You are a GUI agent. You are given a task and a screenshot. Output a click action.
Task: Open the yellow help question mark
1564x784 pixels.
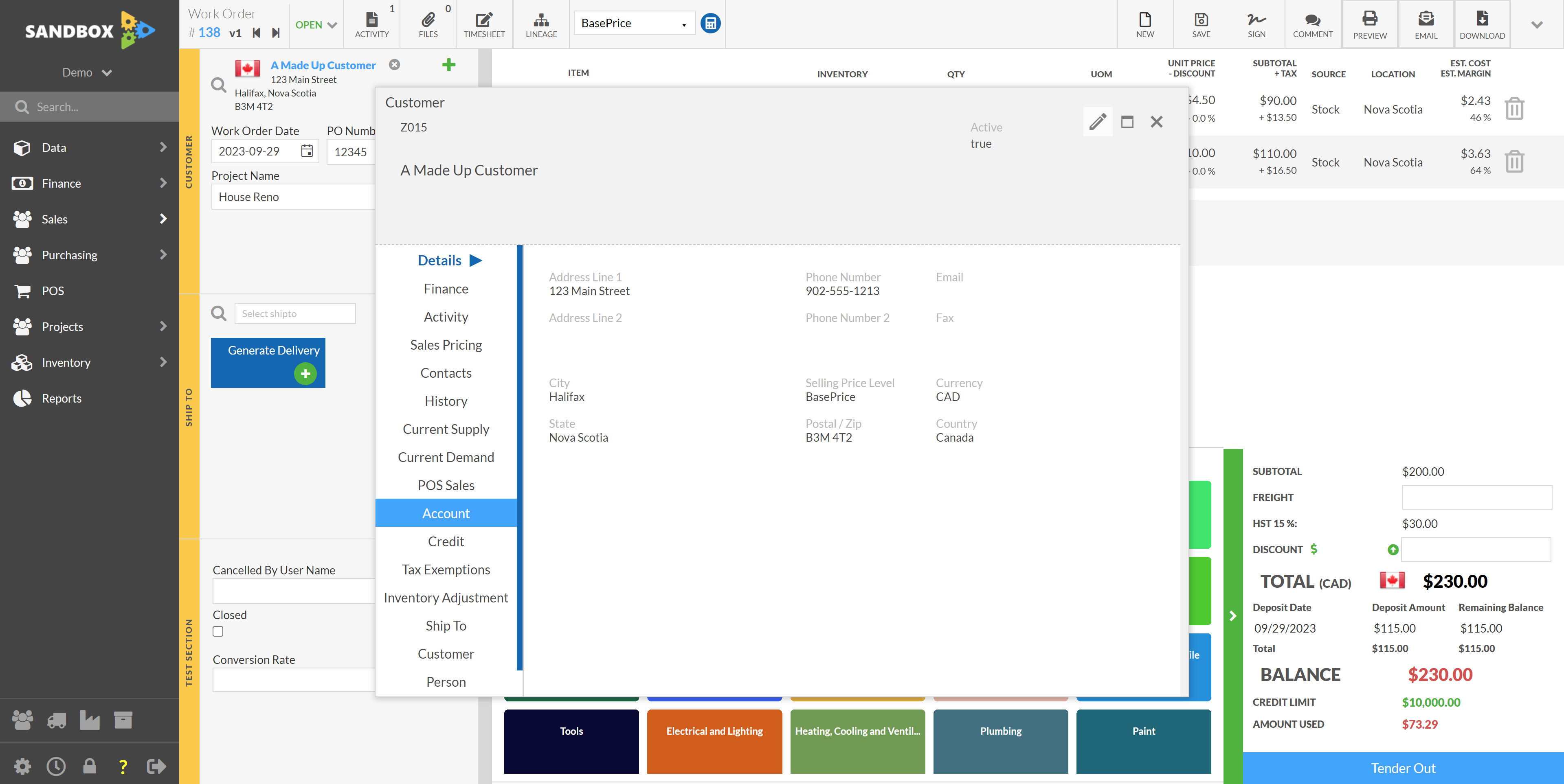click(123, 766)
